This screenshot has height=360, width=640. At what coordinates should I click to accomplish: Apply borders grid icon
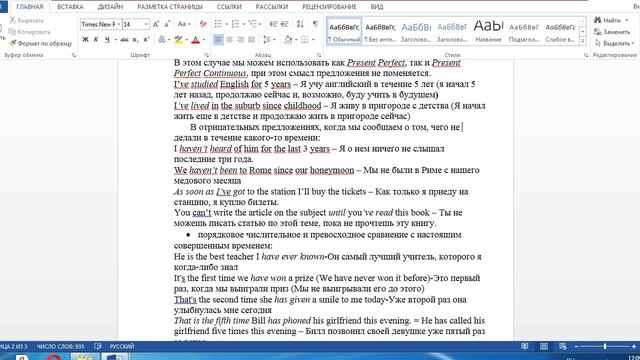point(304,40)
